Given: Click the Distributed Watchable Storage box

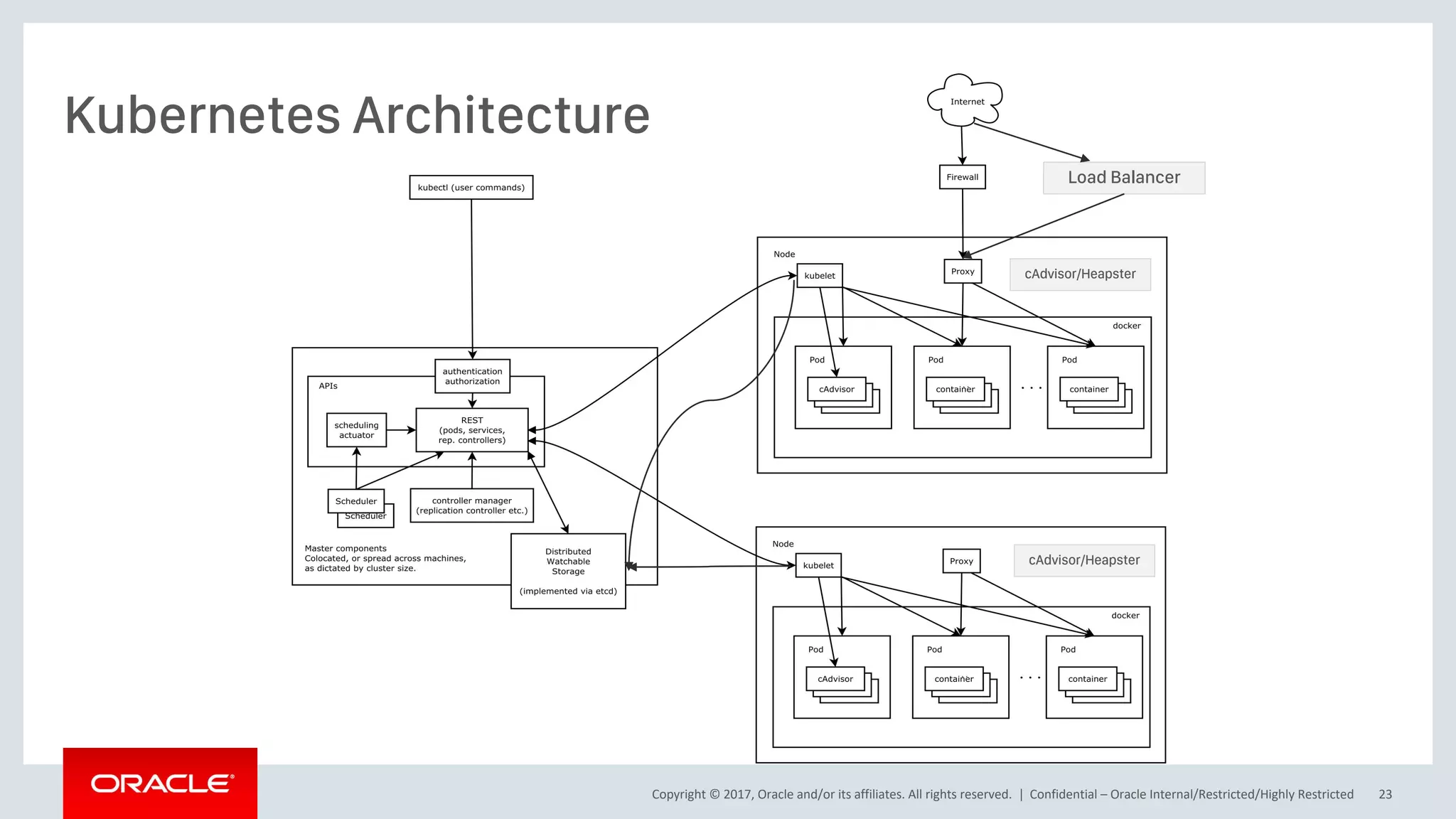Looking at the screenshot, I should click(568, 571).
